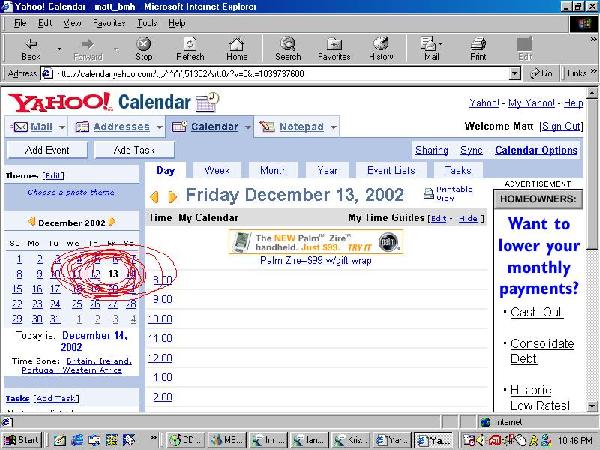
Task: Go to next day arrow
Action: (172, 197)
